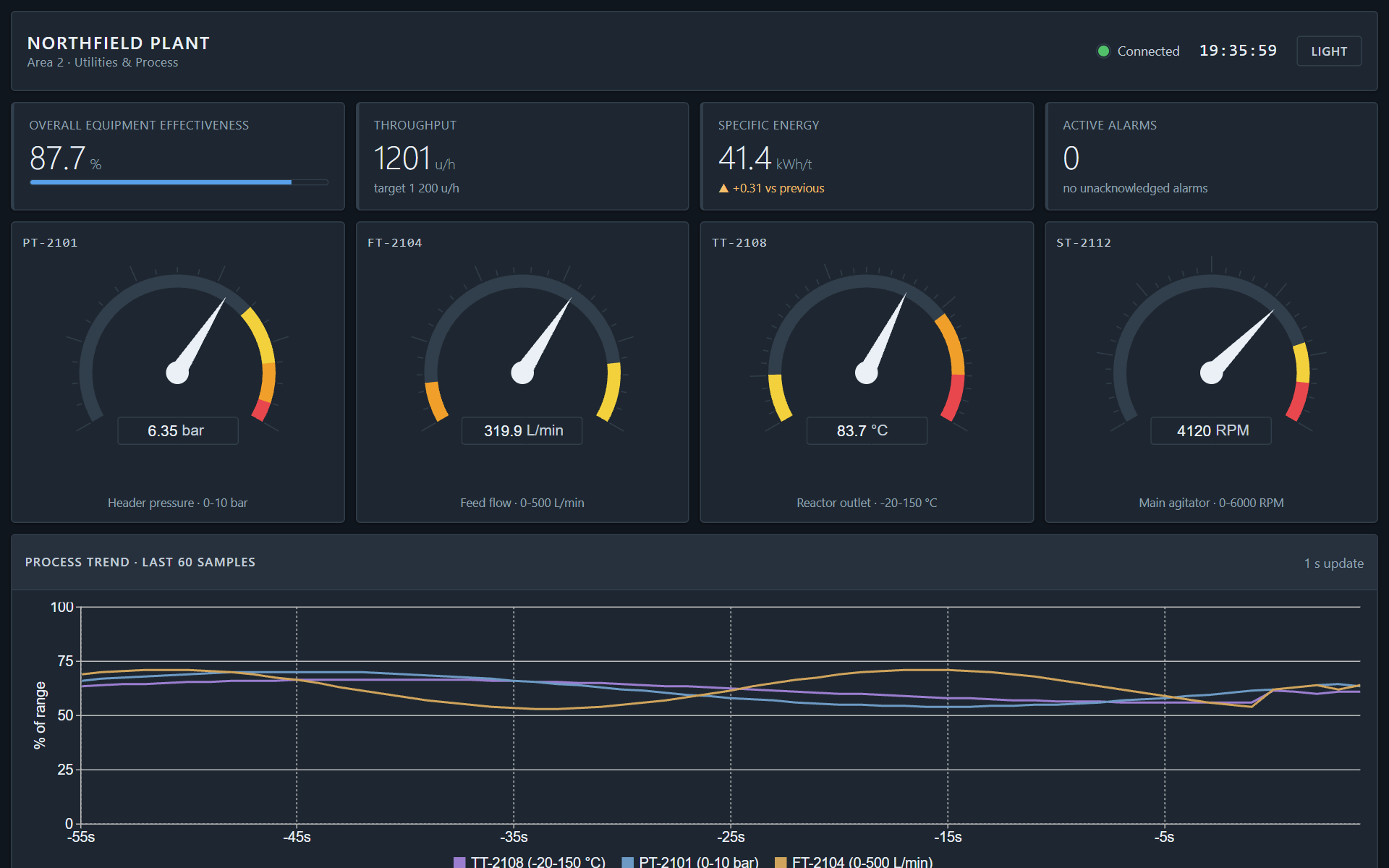The height and width of the screenshot is (868, 1389).
Task: Click the 1201 u/h throughput value
Action: (x=415, y=158)
